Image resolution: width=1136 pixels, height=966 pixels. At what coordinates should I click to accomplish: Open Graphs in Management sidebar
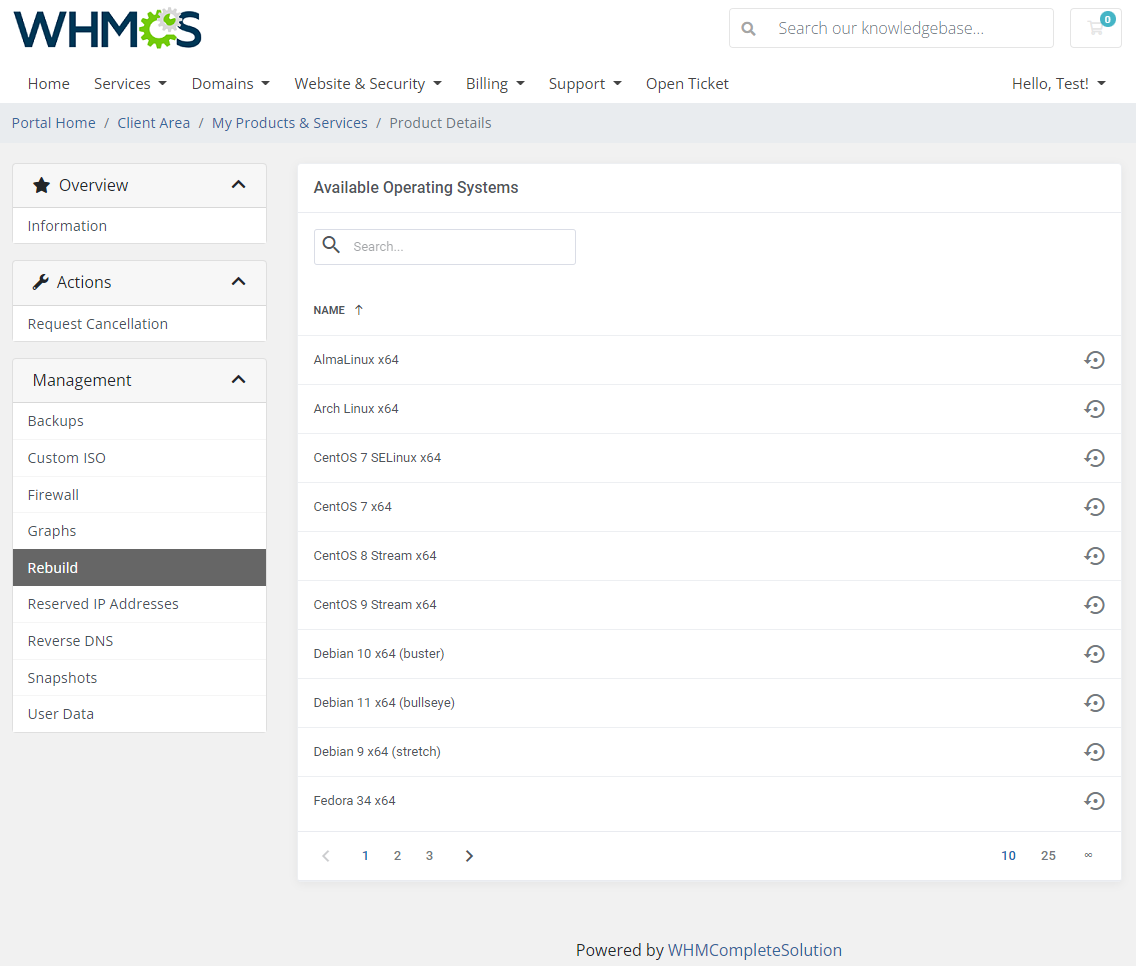(x=139, y=531)
